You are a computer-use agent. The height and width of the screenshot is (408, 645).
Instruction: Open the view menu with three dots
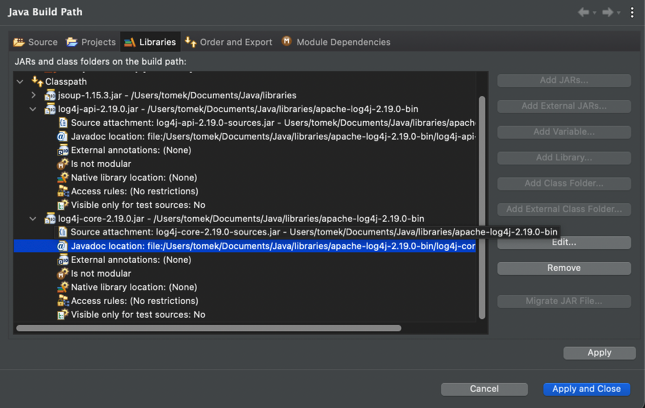point(632,12)
